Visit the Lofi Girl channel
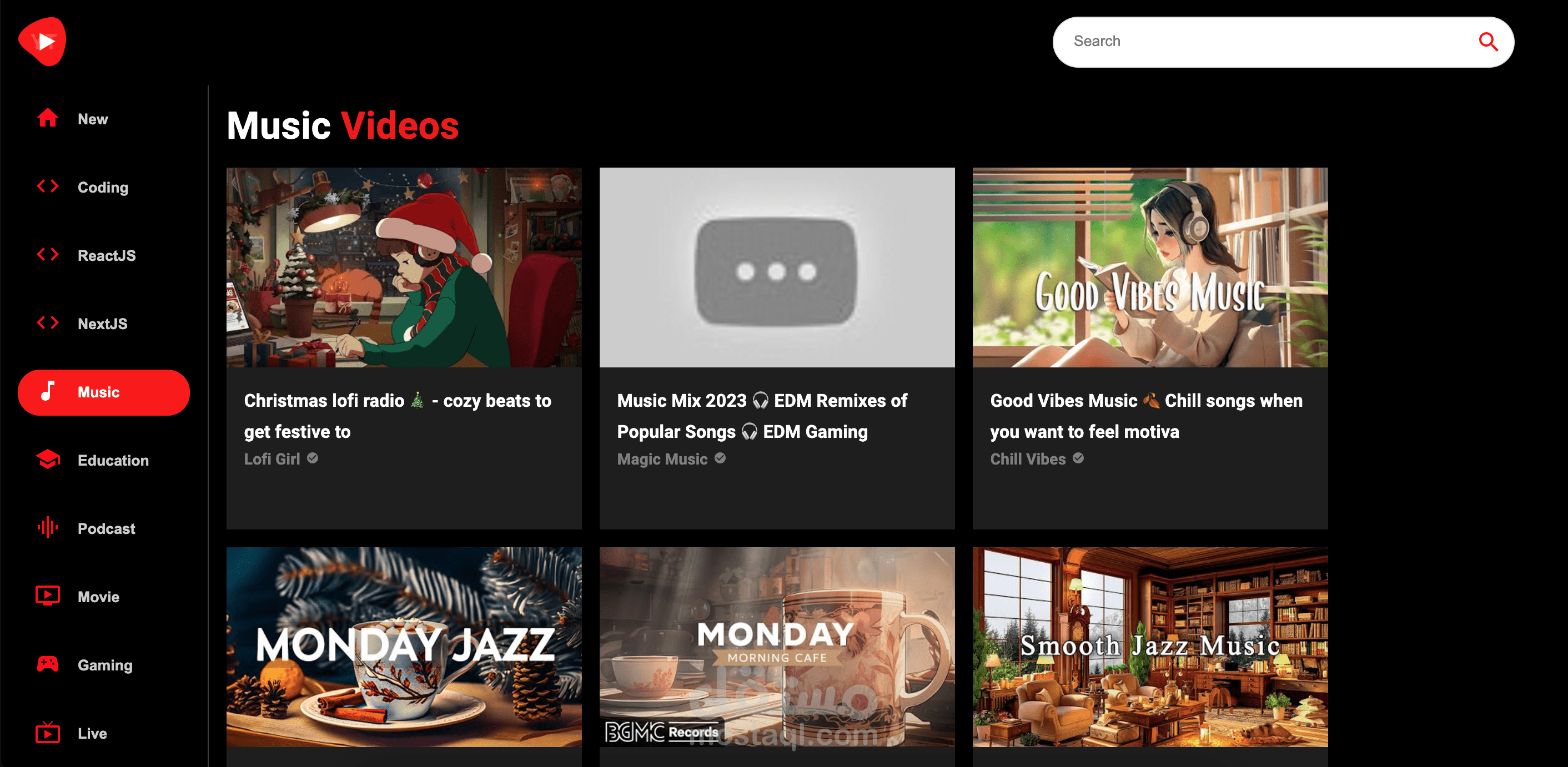The width and height of the screenshot is (1568, 767). [272, 458]
